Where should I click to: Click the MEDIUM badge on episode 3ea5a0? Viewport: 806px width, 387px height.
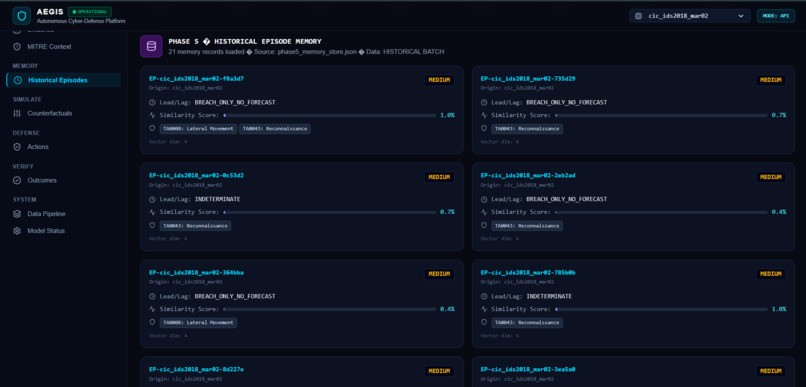click(771, 371)
